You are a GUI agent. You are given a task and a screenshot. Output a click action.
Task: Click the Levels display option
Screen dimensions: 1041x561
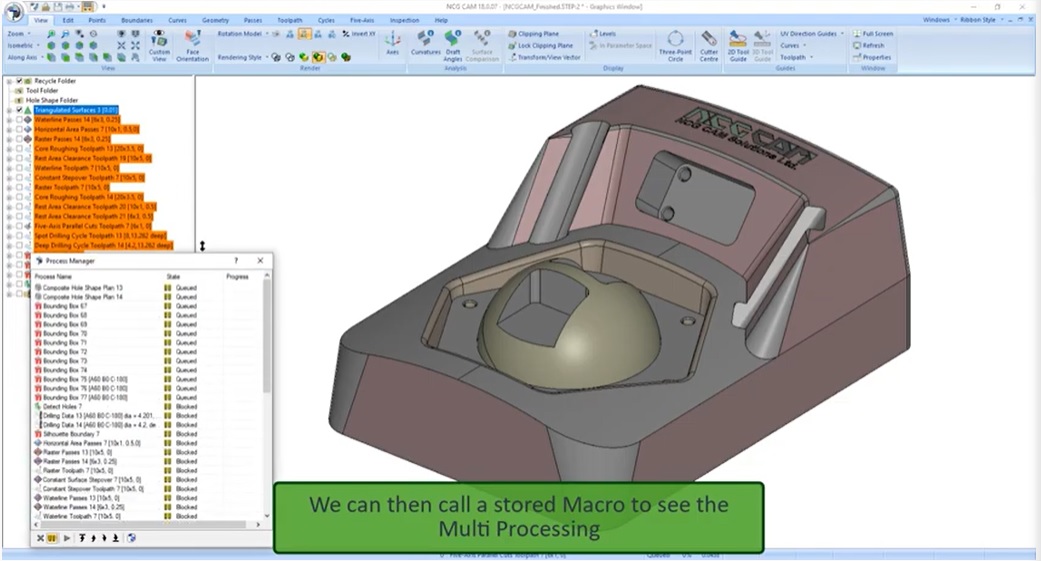click(x=603, y=34)
